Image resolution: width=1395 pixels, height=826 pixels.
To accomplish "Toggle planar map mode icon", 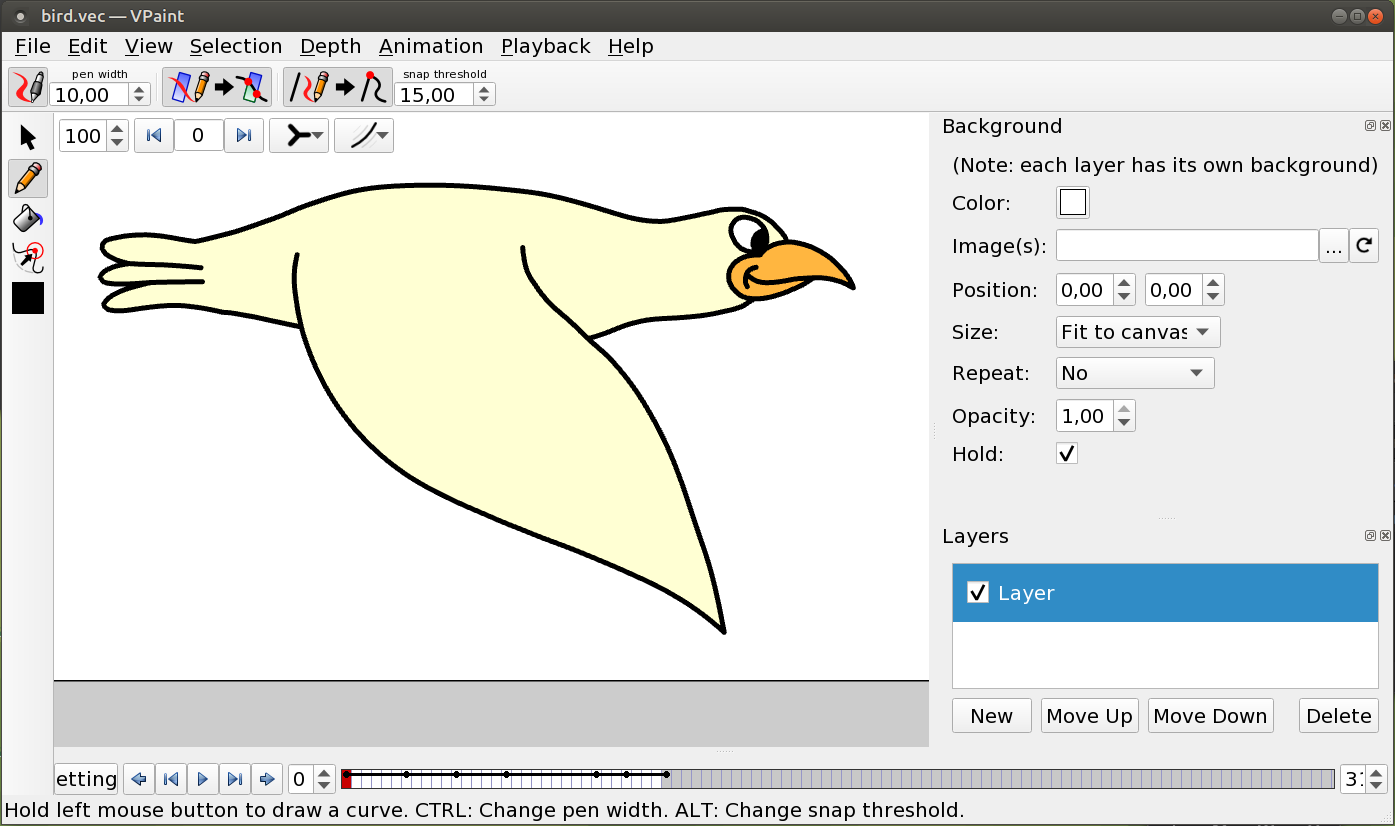I will [217, 87].
